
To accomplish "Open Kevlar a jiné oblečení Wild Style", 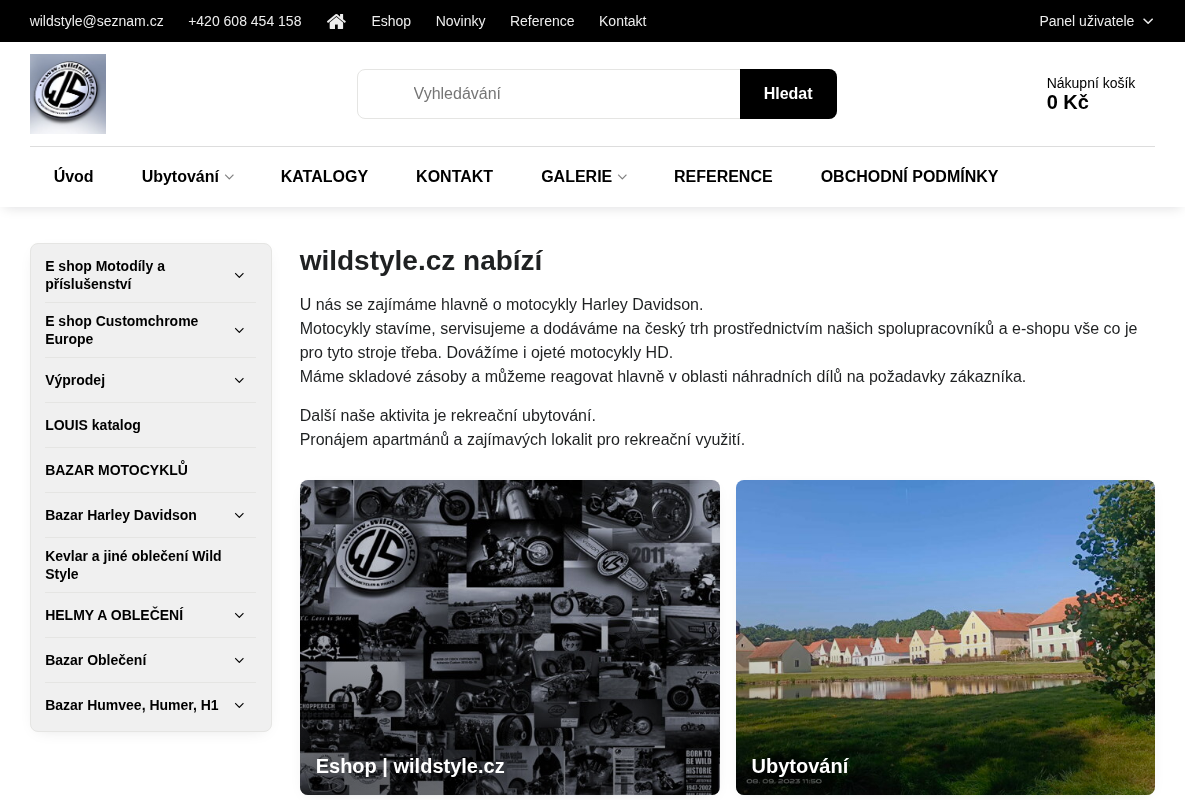I will coord(133,565).
